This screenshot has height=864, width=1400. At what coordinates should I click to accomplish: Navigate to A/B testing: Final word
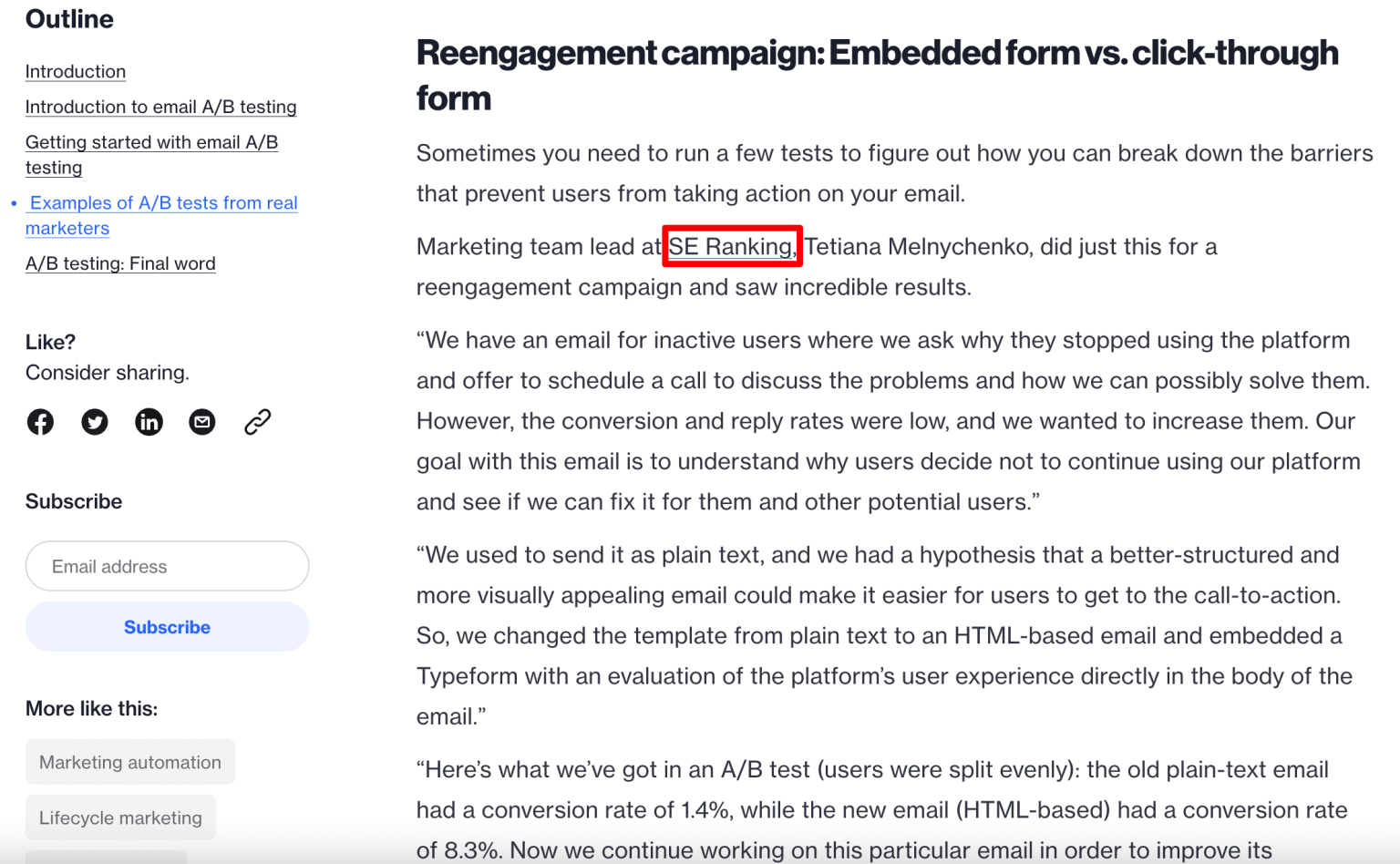coord(120,264)
